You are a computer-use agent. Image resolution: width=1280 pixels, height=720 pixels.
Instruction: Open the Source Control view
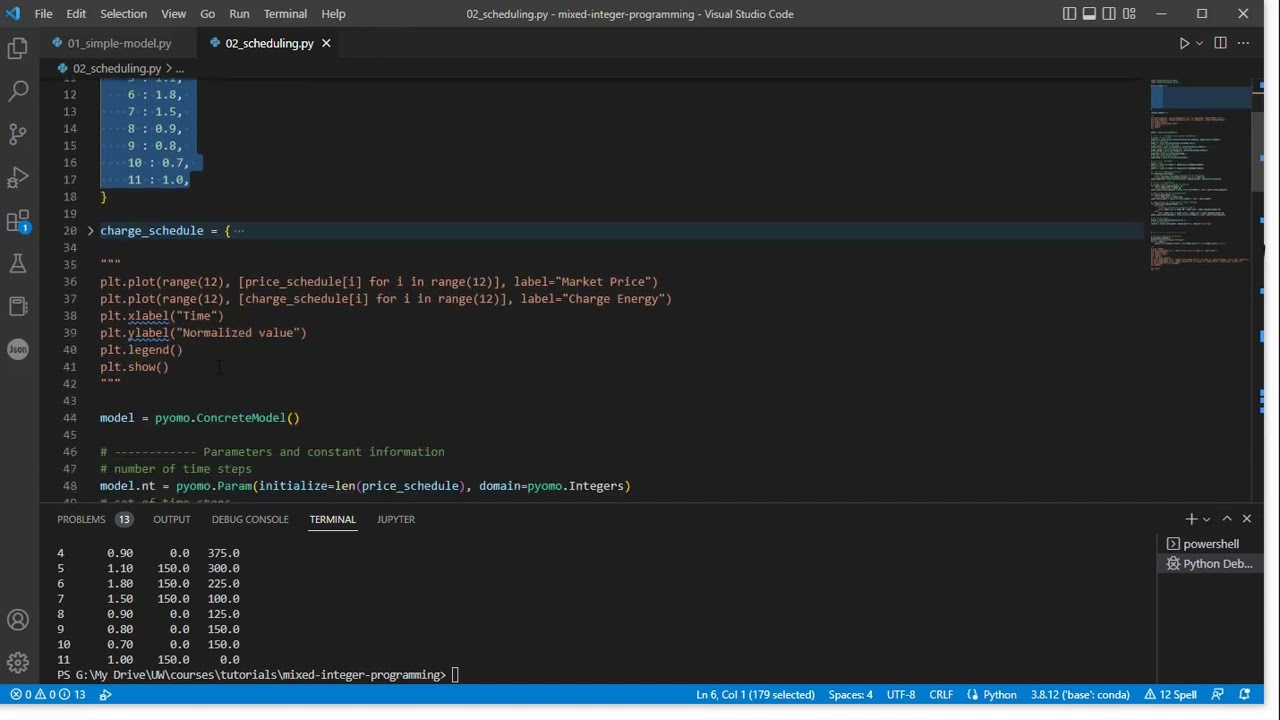pyautogui.click(x=17, y=134)
